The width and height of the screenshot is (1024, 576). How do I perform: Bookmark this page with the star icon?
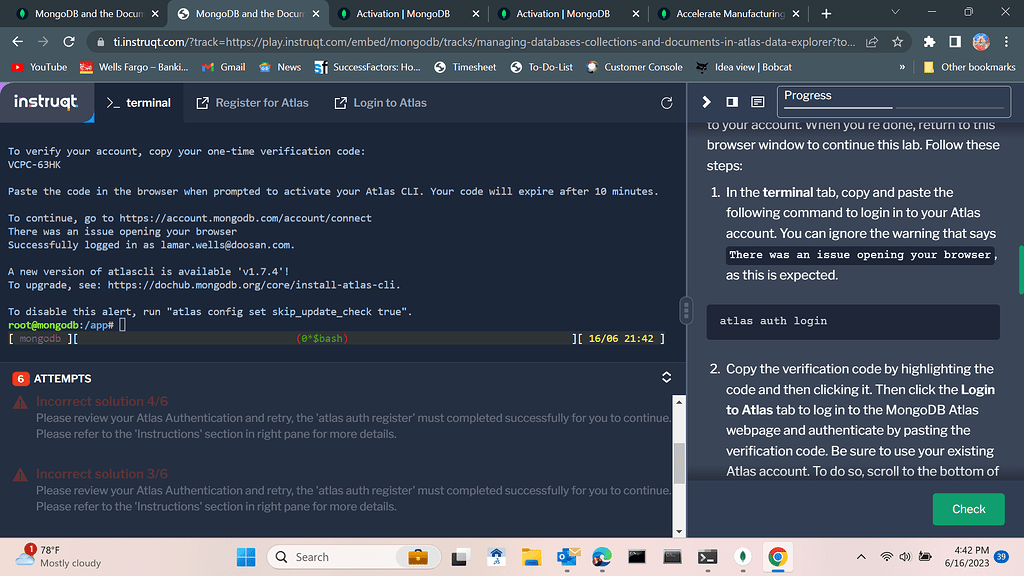(898, 42)
